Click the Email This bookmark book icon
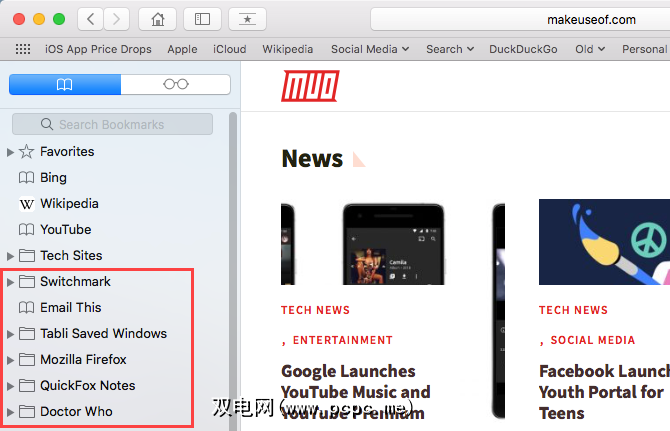Viewport: 670px width, 431px height. pos(26,308)
